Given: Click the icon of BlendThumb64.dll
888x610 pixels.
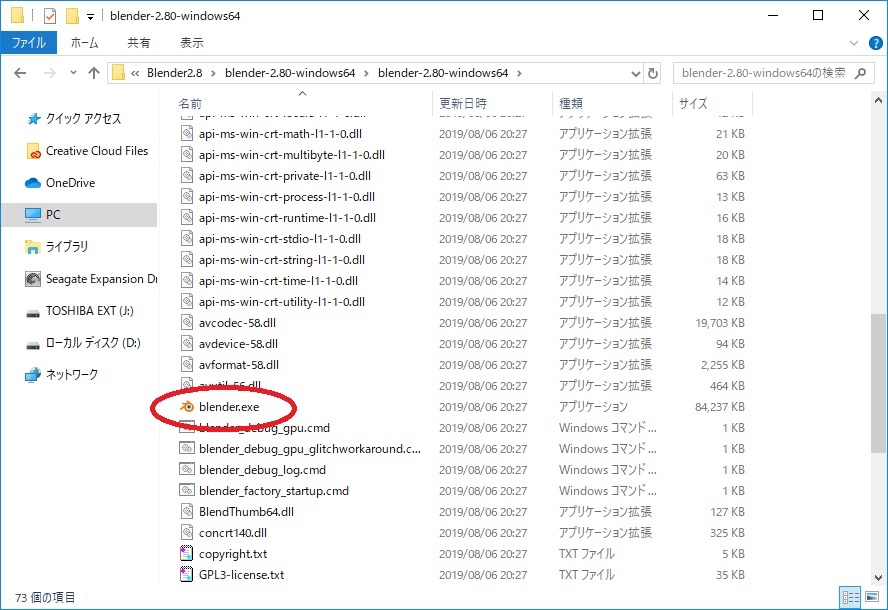Looking at the screenshot, I should click(x=187, y=511).
